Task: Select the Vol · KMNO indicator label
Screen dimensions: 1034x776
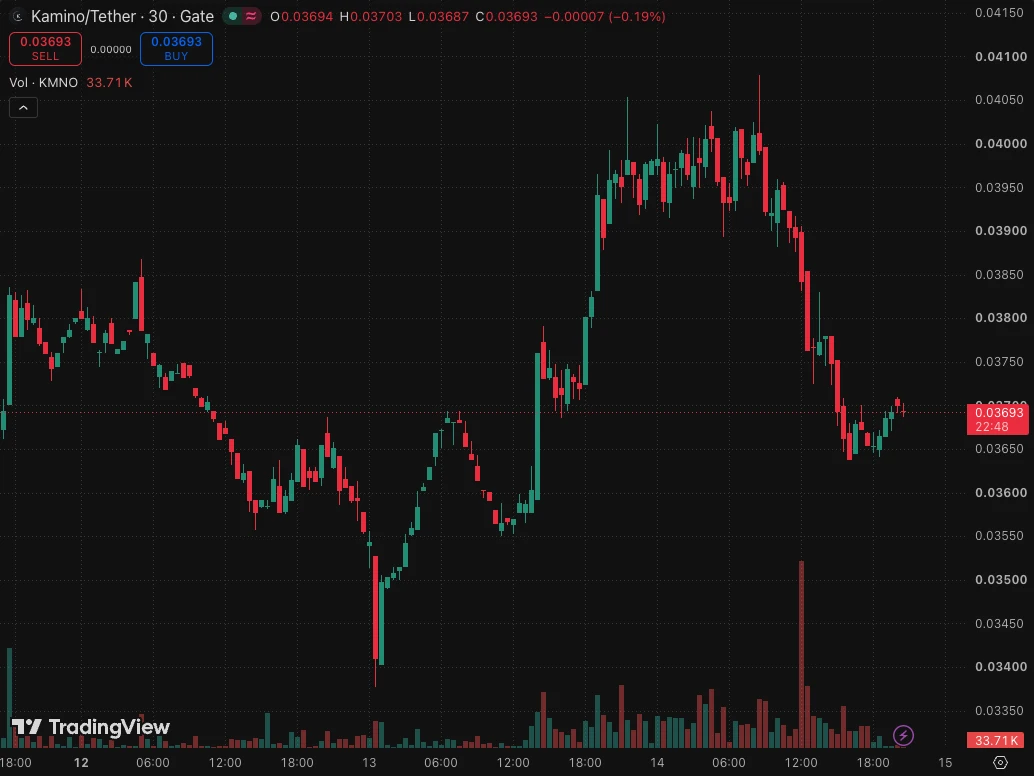Action: coord(44,82)
